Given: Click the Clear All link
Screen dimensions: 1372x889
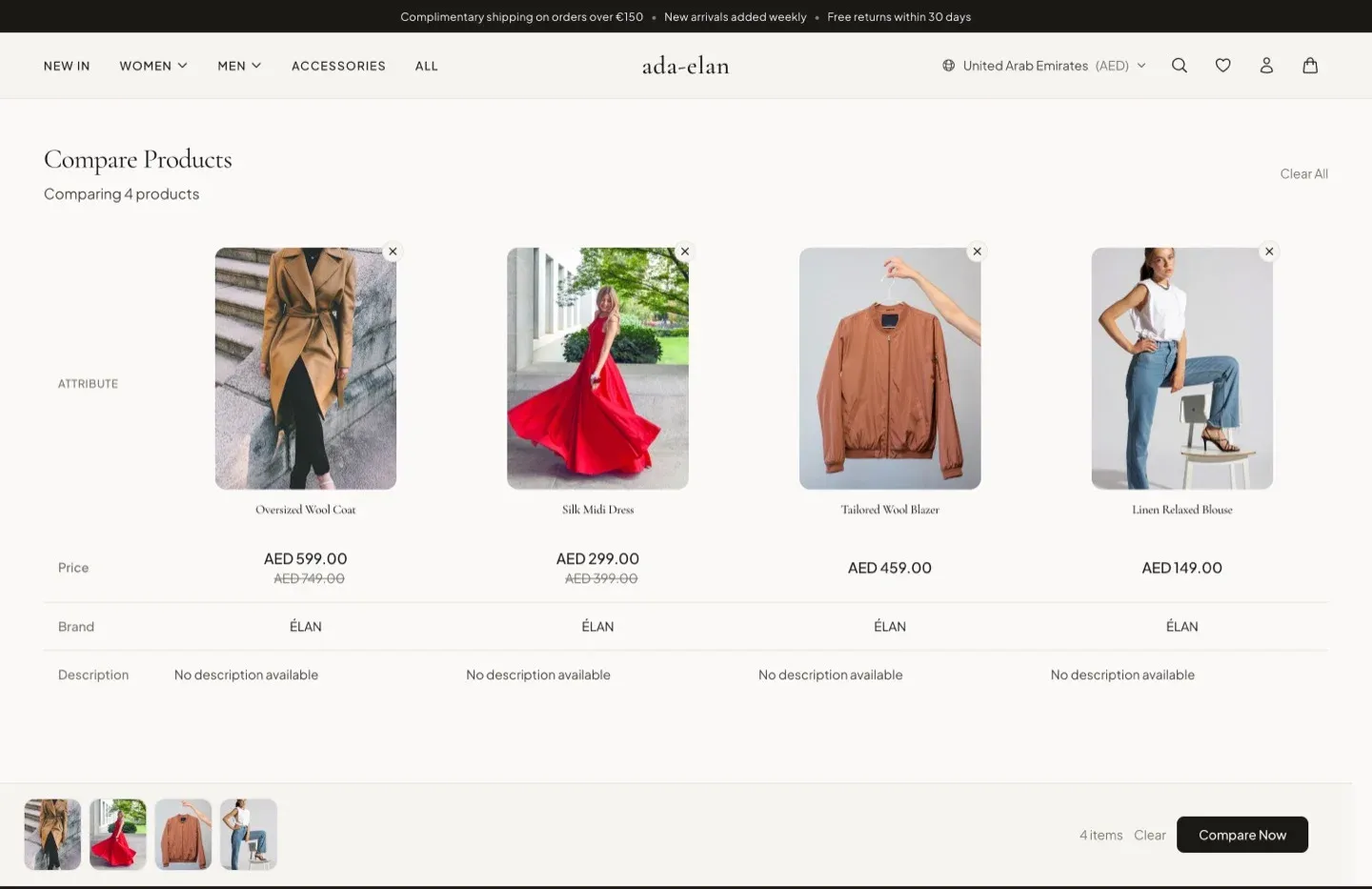Looking at the screenshot, I should pos(1303,173).
